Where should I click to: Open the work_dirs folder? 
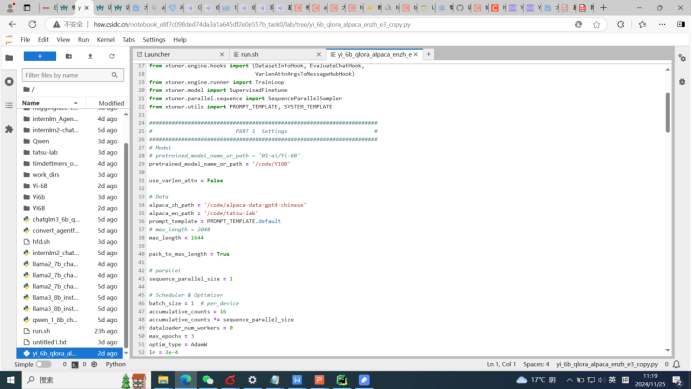tap(46, 175)
